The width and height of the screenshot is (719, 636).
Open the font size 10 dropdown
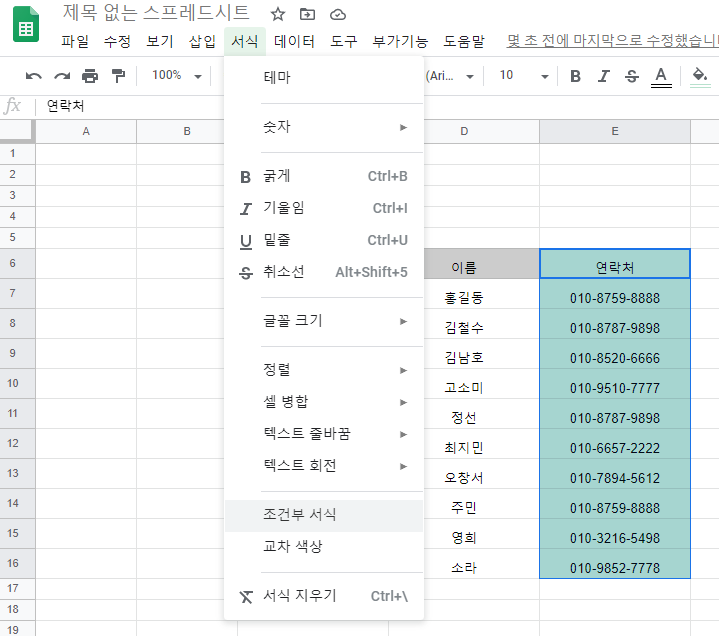coord(523,75)
